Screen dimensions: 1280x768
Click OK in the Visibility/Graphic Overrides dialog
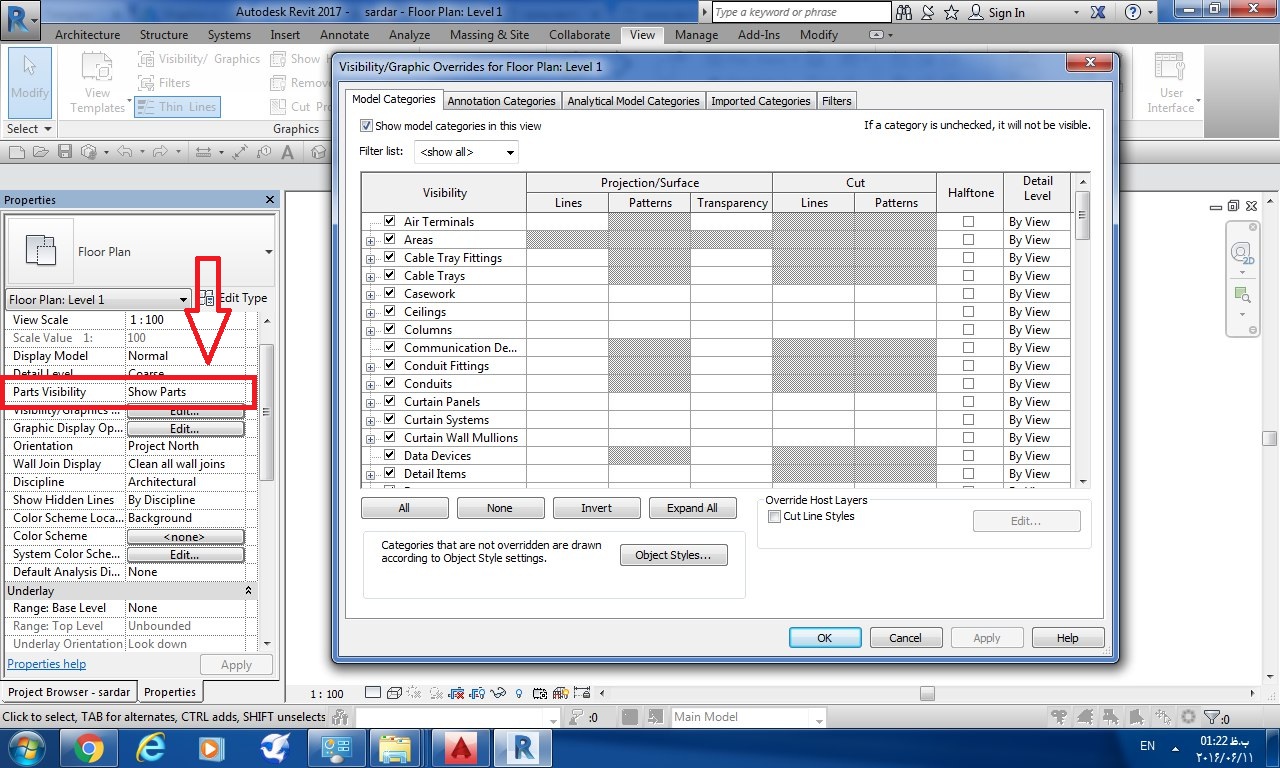[x=824, y=638]
